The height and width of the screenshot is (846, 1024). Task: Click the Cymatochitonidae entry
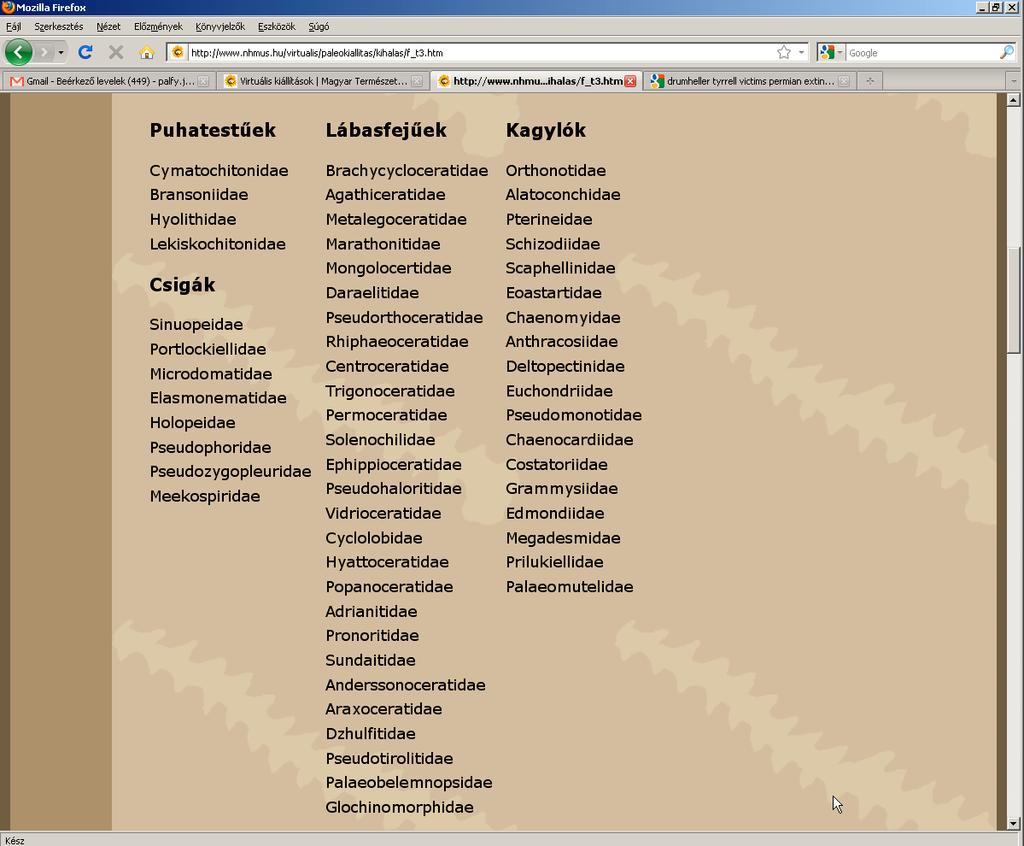[x=219, y=171]
